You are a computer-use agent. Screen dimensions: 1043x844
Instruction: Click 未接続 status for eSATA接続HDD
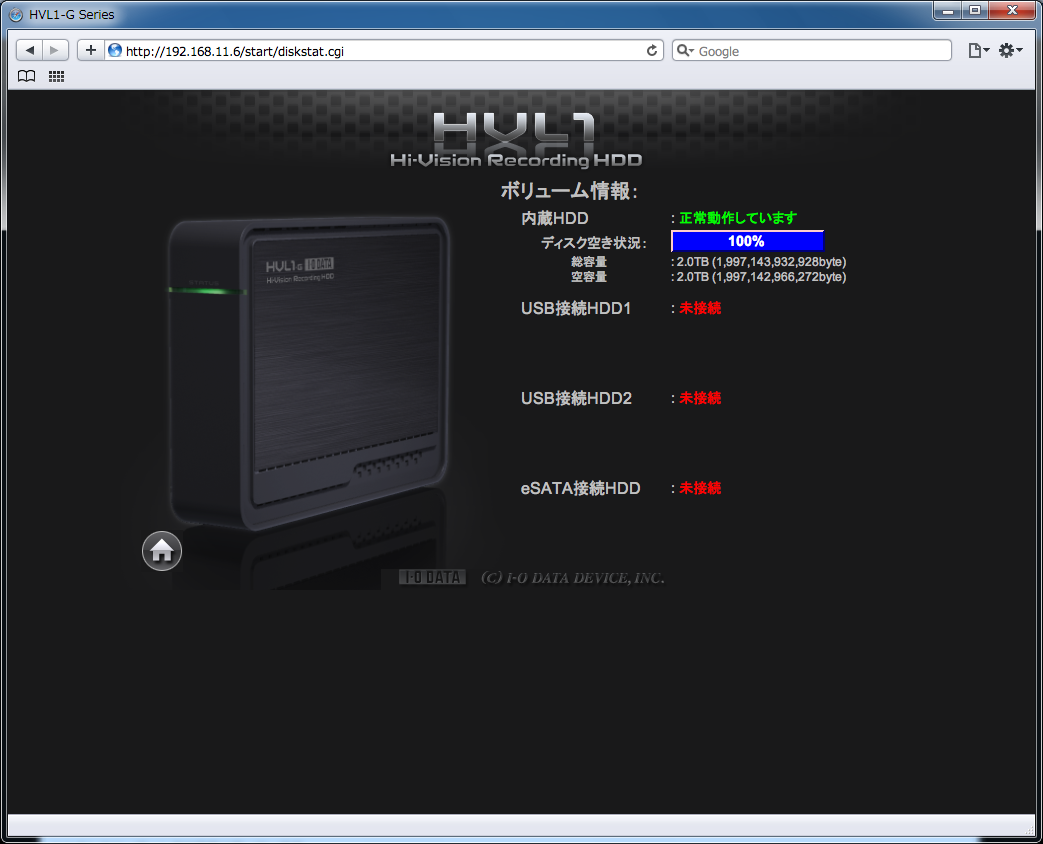700,488
